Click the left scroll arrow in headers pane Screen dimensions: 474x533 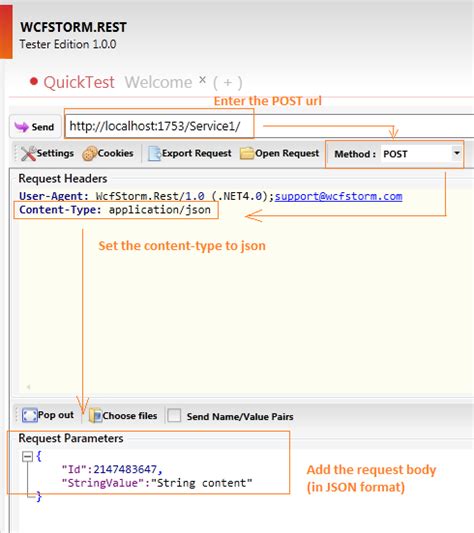coord(29,387)
